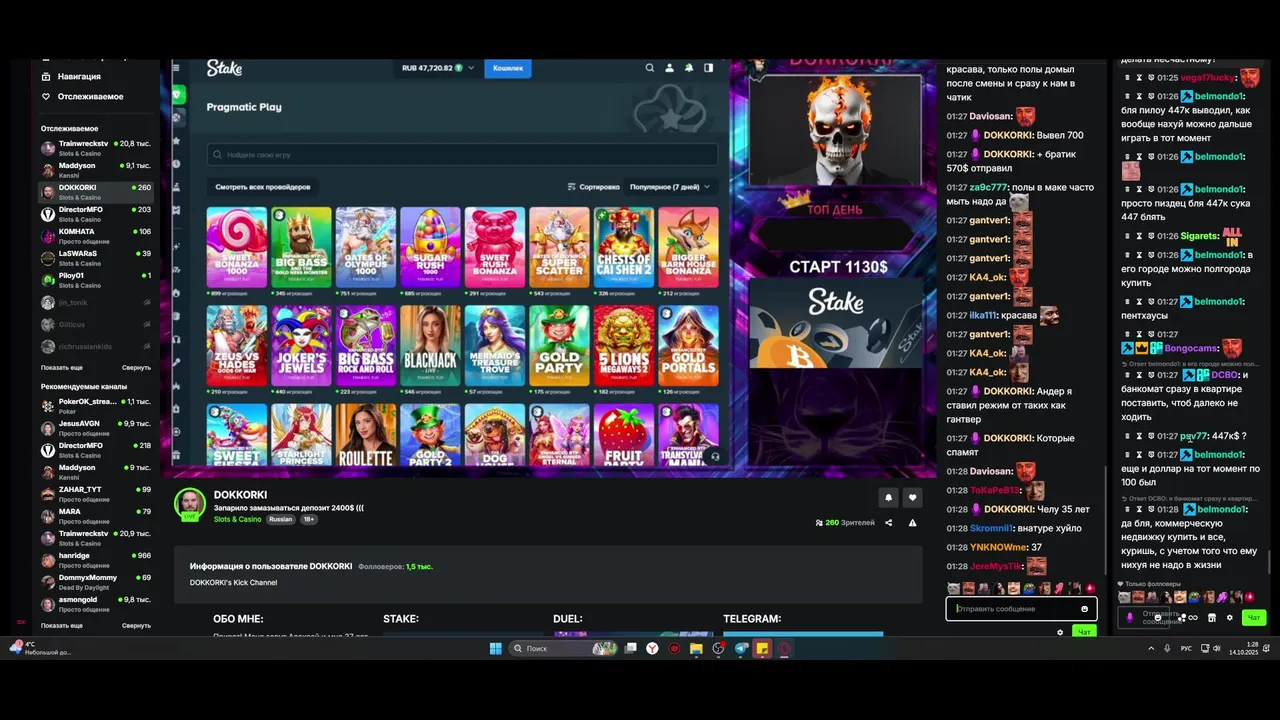Focus Stake game search field
The width and height of the screenshot is (1280, 720).
point(462,155)
